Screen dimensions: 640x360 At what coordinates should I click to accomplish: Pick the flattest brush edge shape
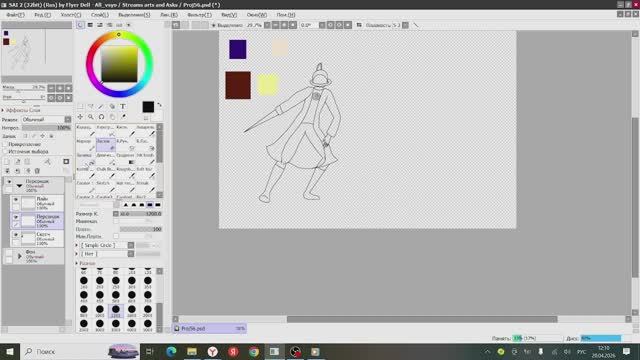click(158, 205)
